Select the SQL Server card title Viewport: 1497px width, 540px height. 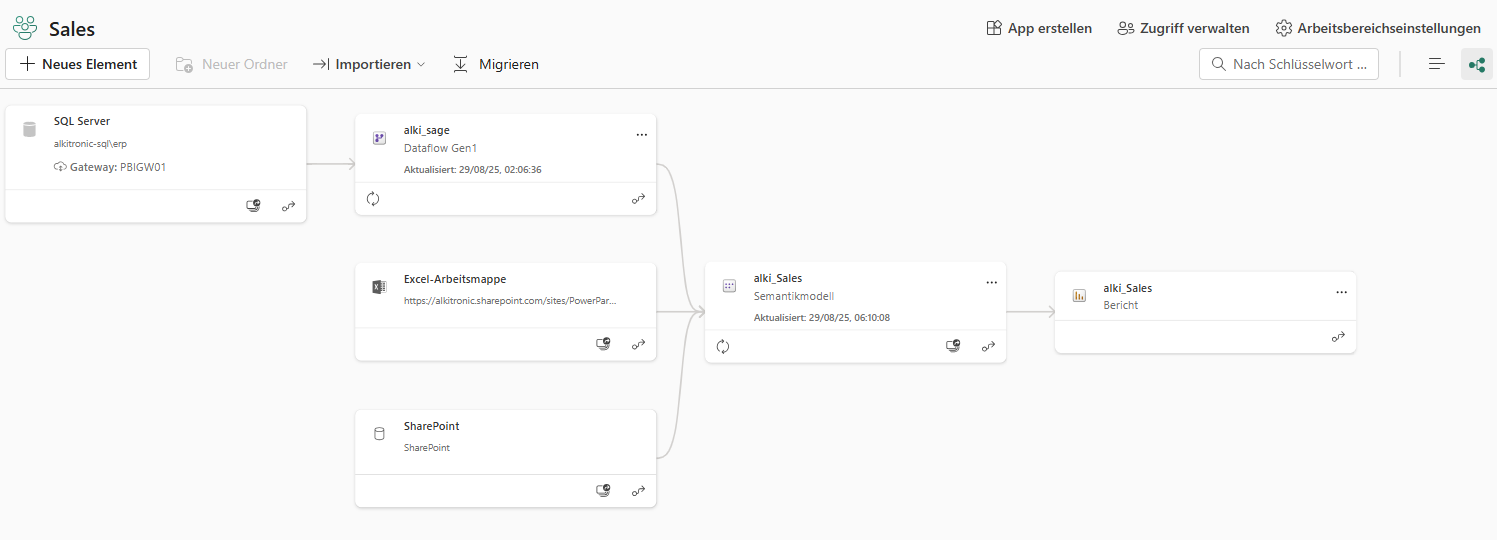click(82, 121)
